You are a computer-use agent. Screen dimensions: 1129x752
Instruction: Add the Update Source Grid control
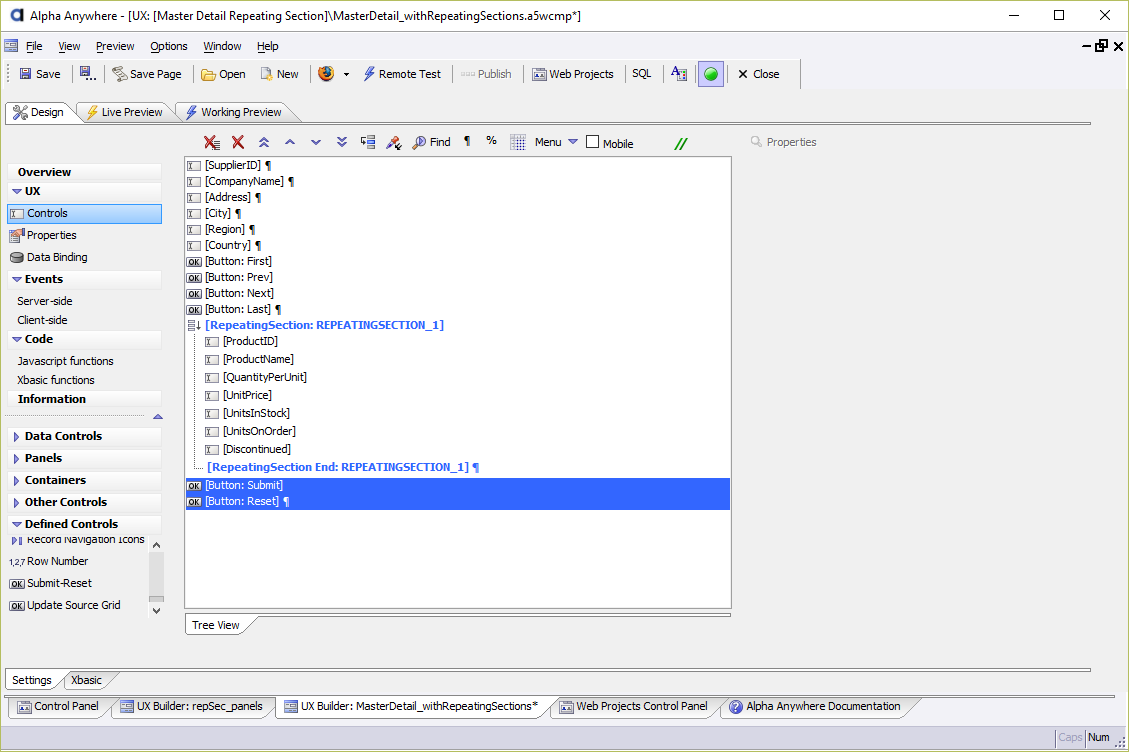tap(65, 606)
